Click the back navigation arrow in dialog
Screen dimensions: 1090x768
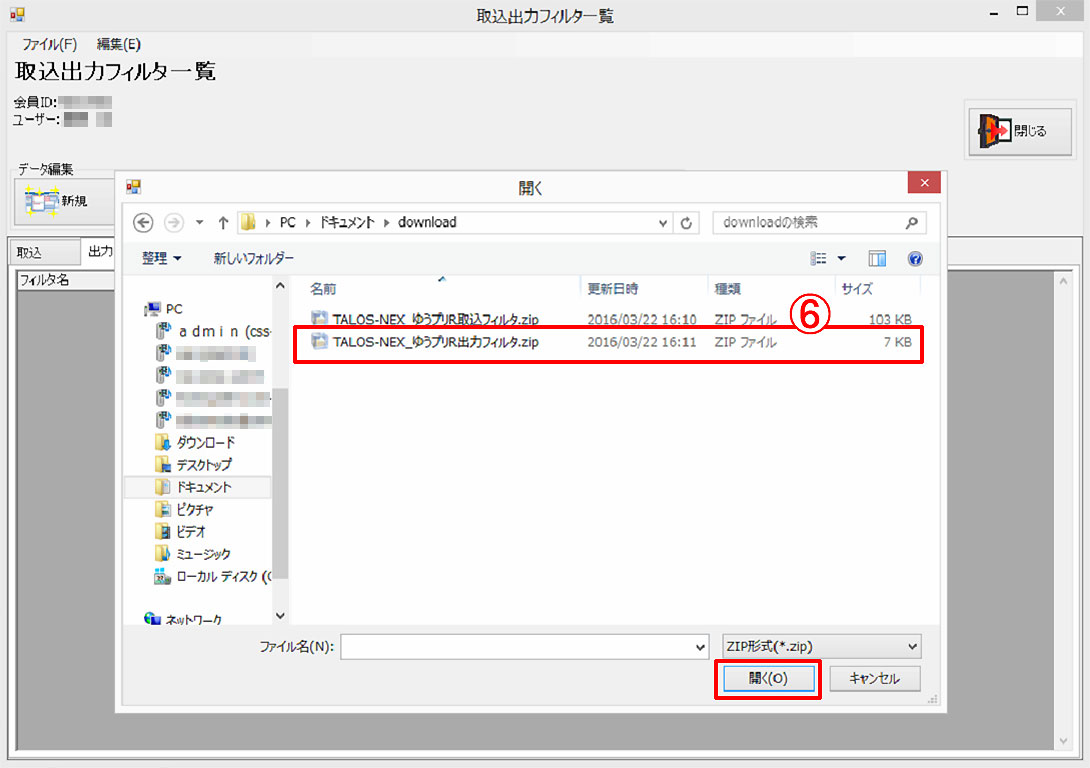tap(143, 222)
